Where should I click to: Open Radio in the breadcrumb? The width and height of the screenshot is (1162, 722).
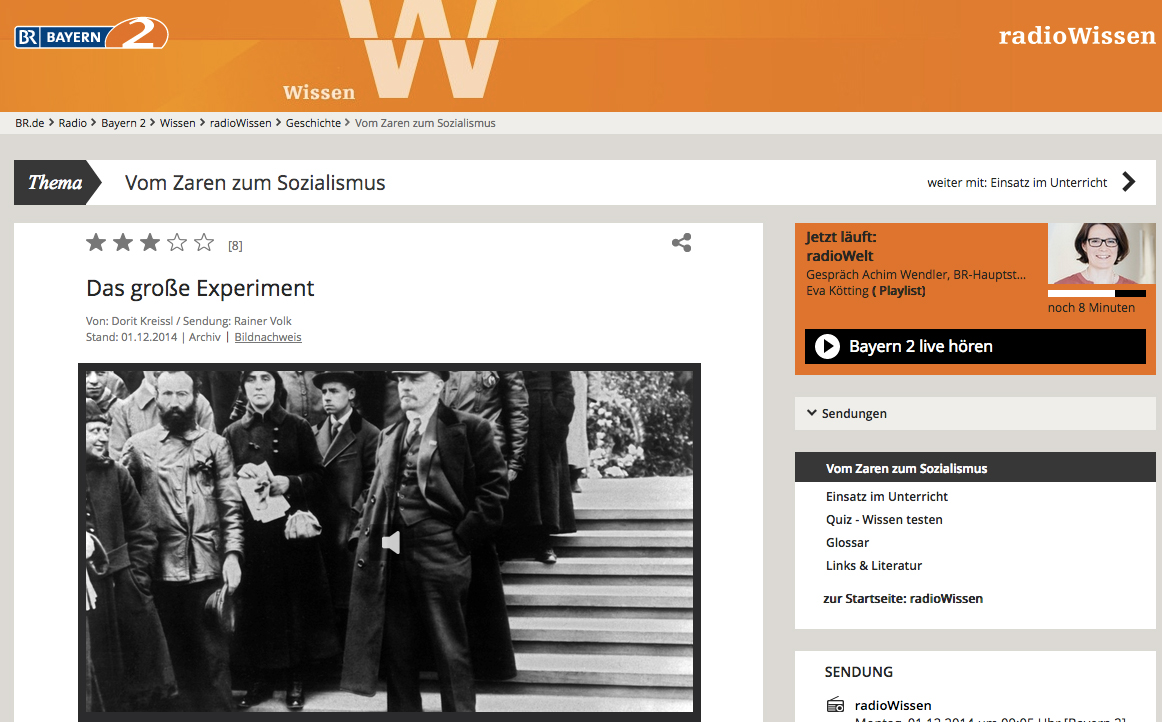click(x=73, y=123)
